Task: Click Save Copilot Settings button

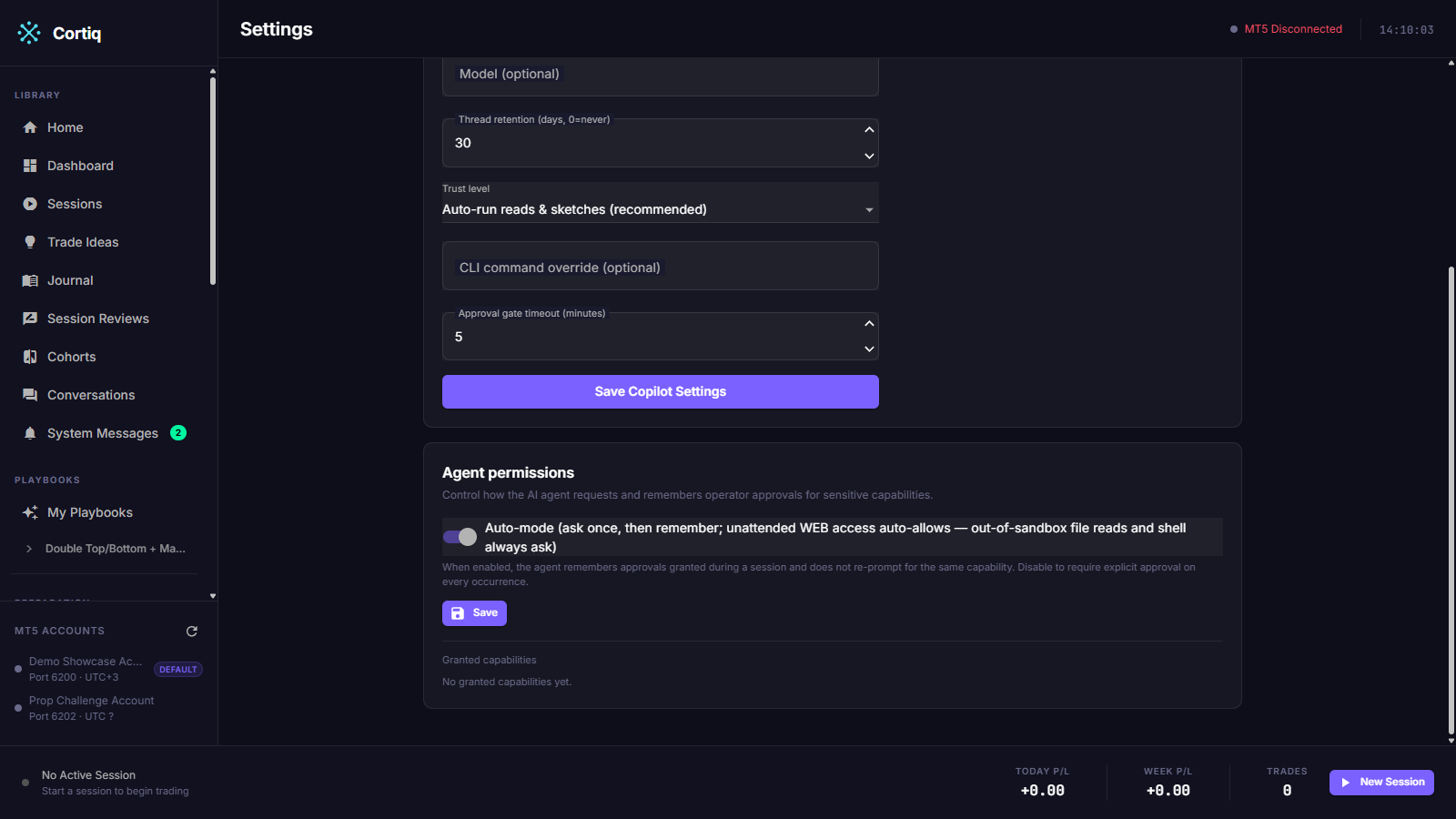Action: point(661,391)
